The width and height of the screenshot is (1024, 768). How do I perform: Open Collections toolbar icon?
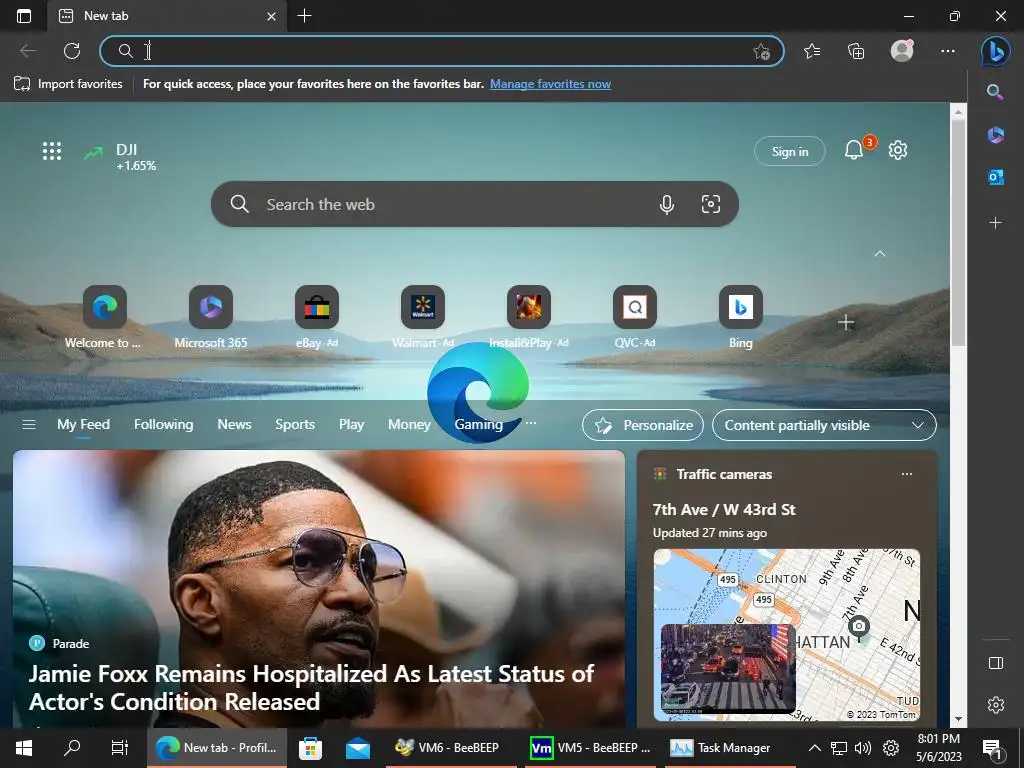coord(856,51)
